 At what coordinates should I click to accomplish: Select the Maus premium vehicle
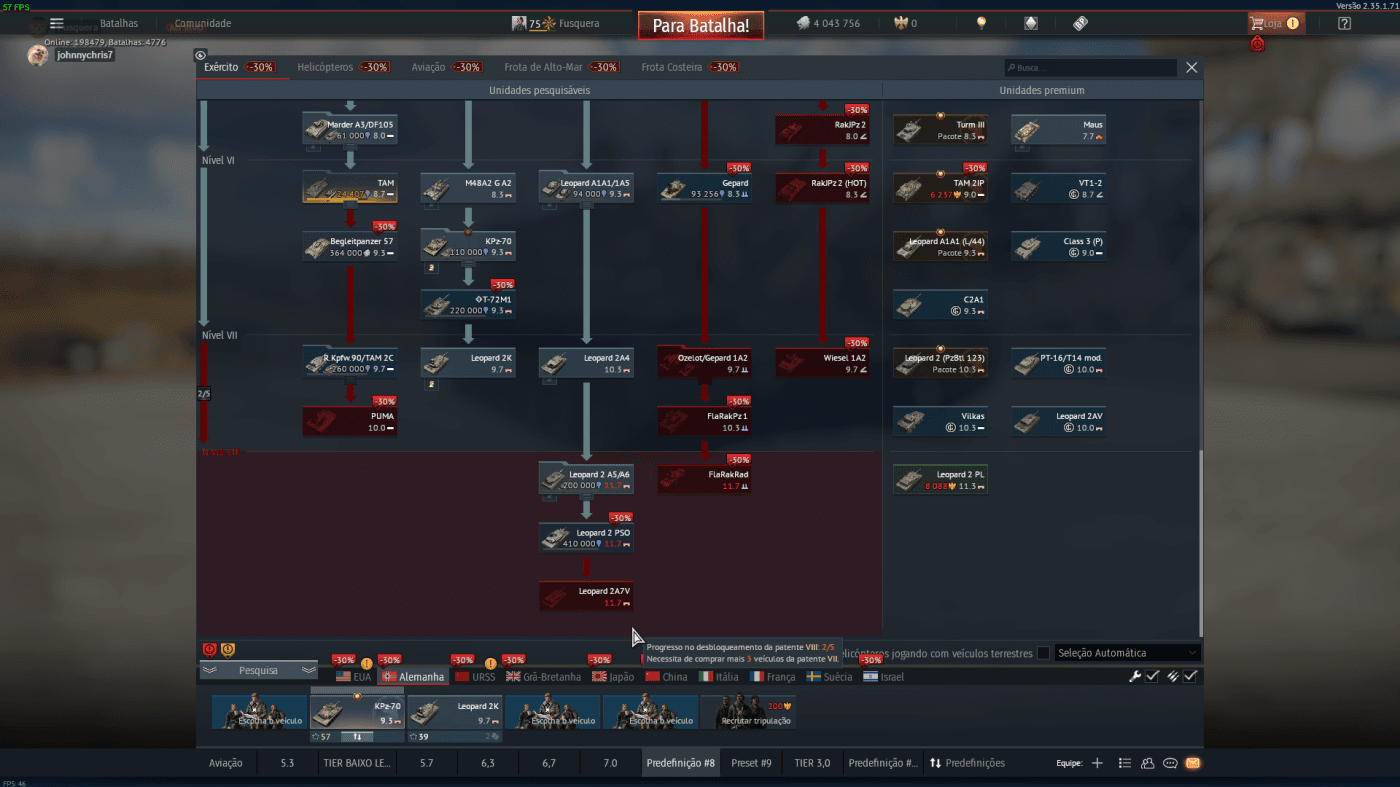click(x=1058, y=130)
